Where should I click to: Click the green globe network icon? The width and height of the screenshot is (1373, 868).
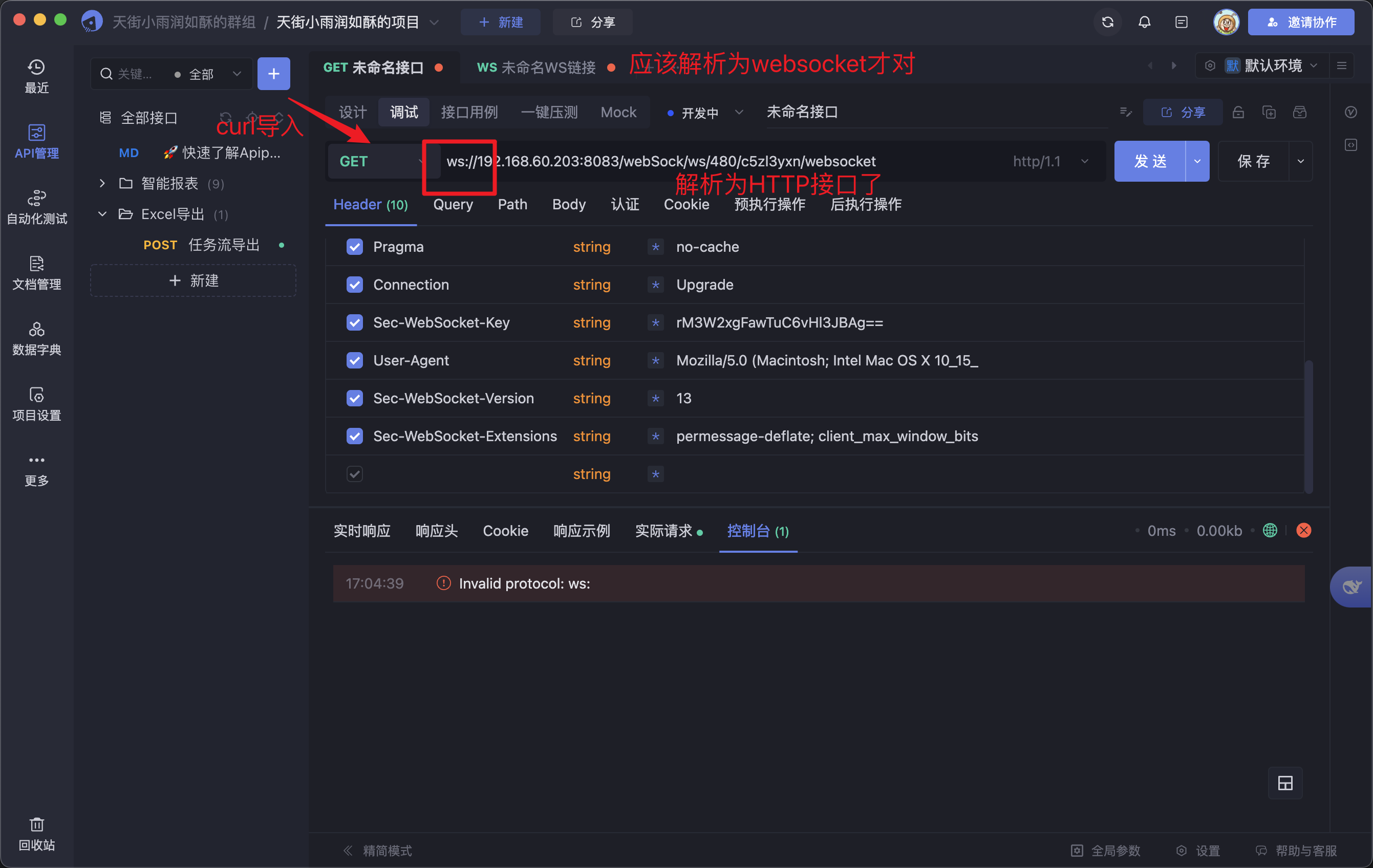pos(1270,531)
